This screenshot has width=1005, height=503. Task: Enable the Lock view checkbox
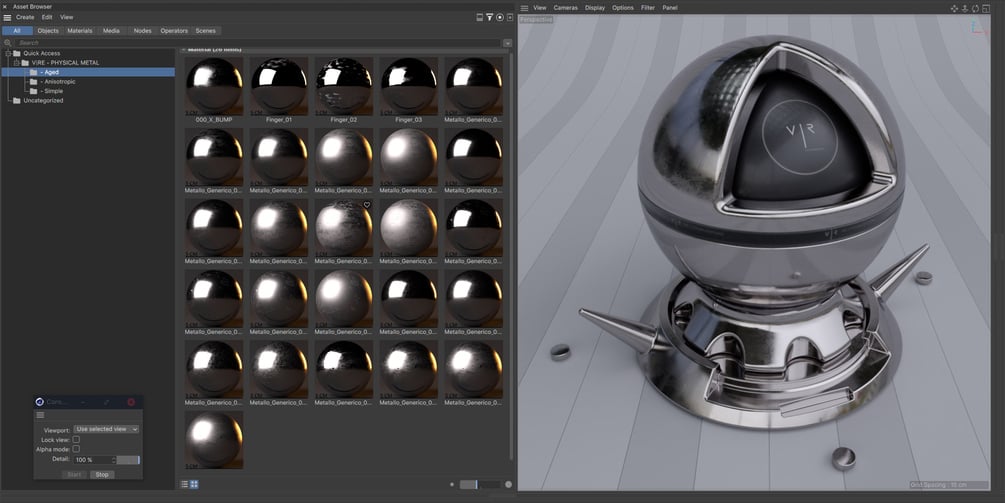coord(76,440)
